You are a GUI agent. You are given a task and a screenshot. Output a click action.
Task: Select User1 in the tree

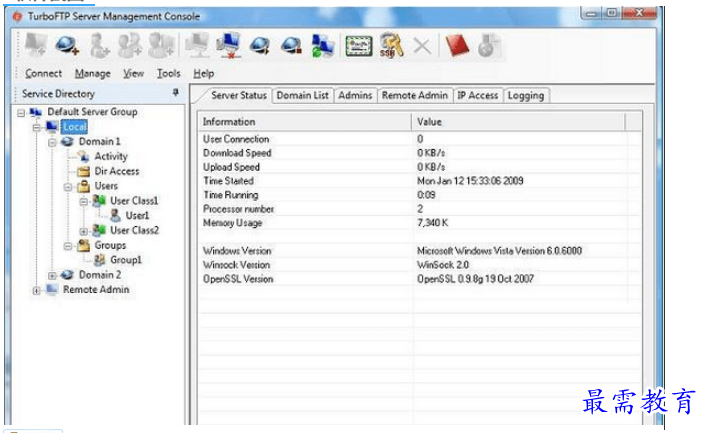137,215
